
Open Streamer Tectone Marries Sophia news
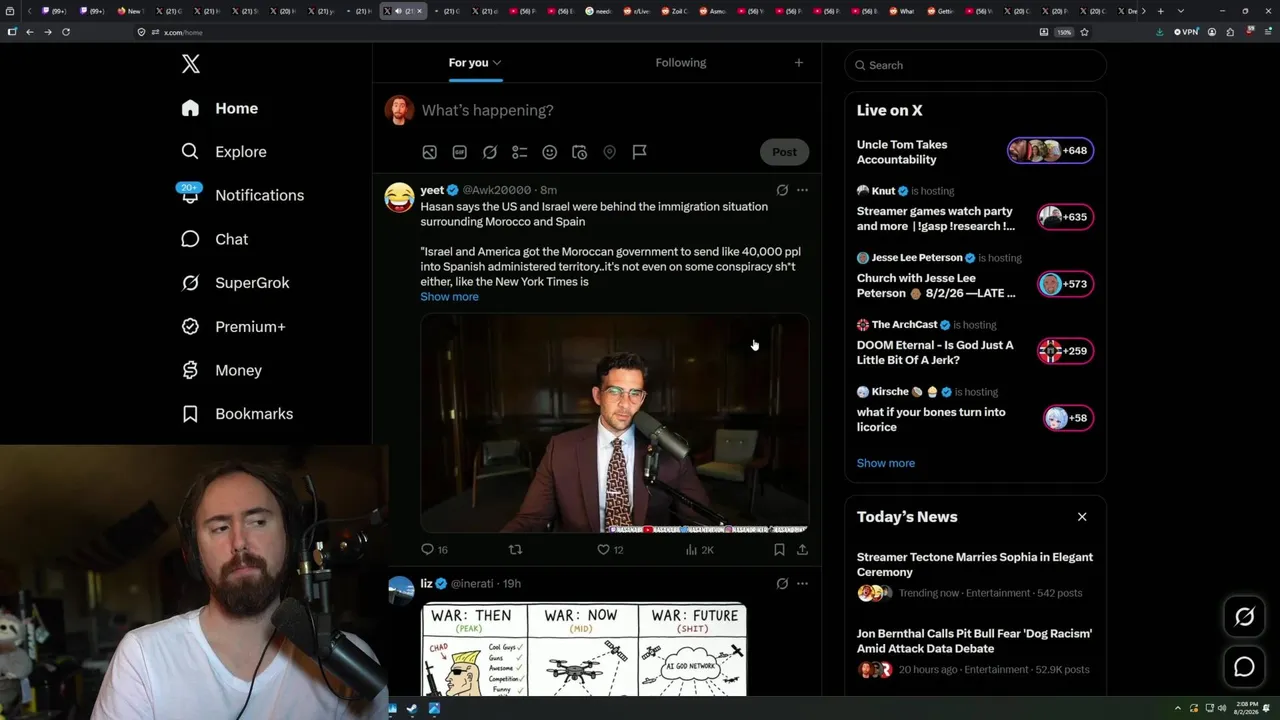(975, 564)
